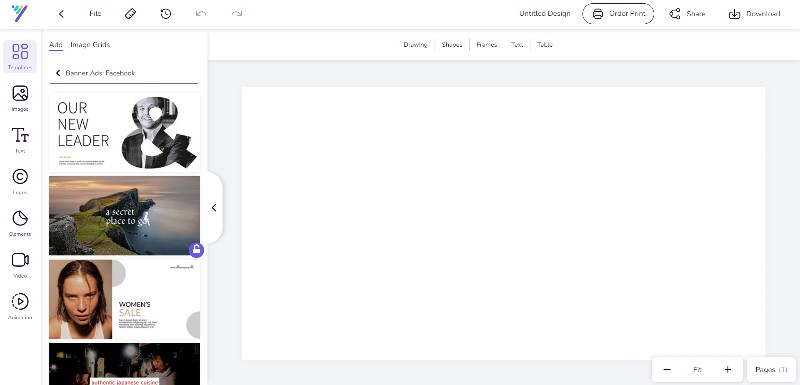Open the Text sidebar panel
This screenshot has height=385, width=800.
(20, 140)
